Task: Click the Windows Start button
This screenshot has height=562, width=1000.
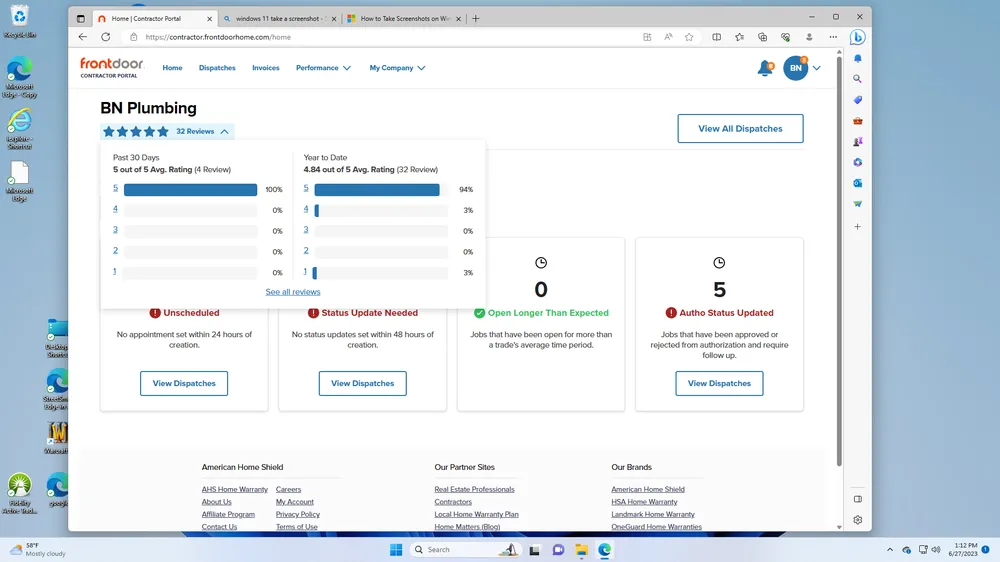Action: pyautogui.click(x=396, y=550)
